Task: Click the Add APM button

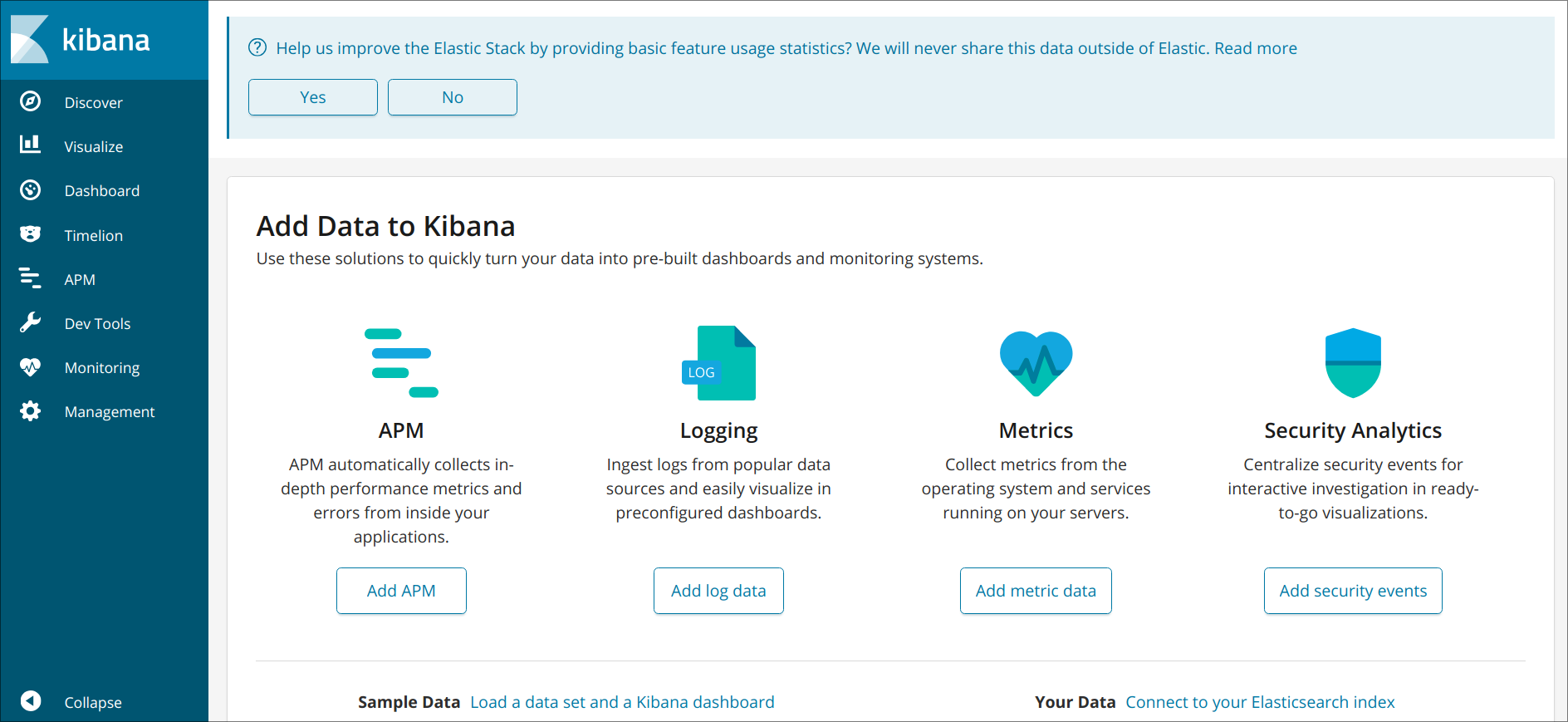Action: point(401,591)
